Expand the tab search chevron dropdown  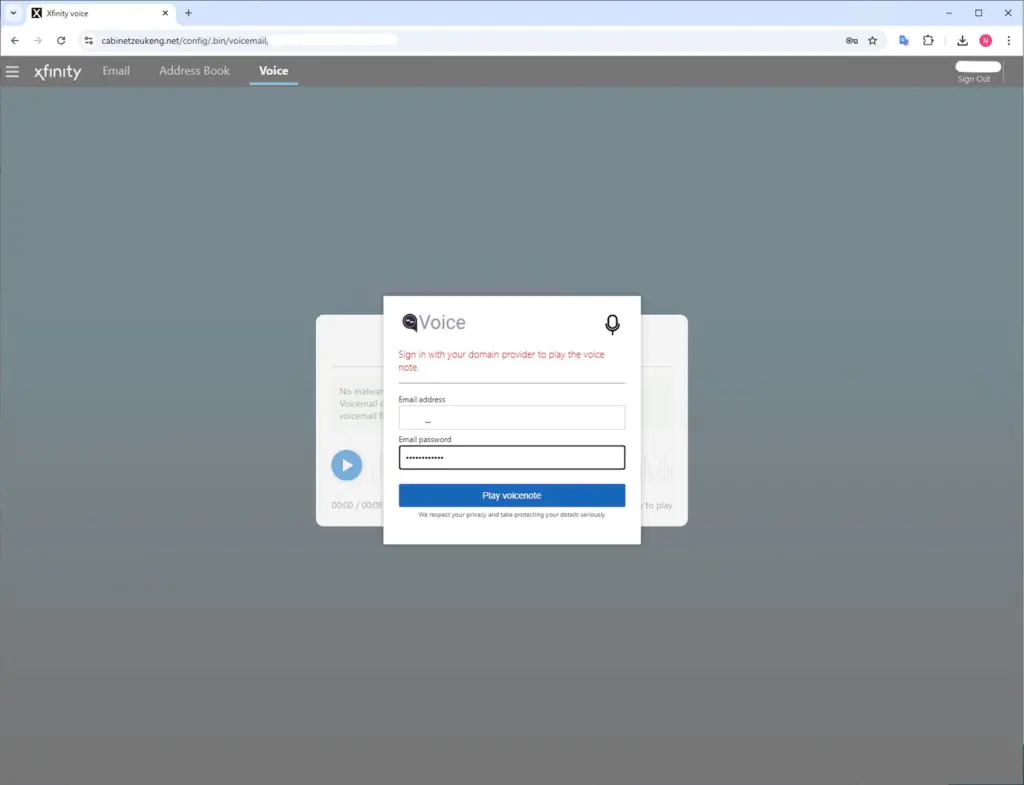click(x=13, y=13)
